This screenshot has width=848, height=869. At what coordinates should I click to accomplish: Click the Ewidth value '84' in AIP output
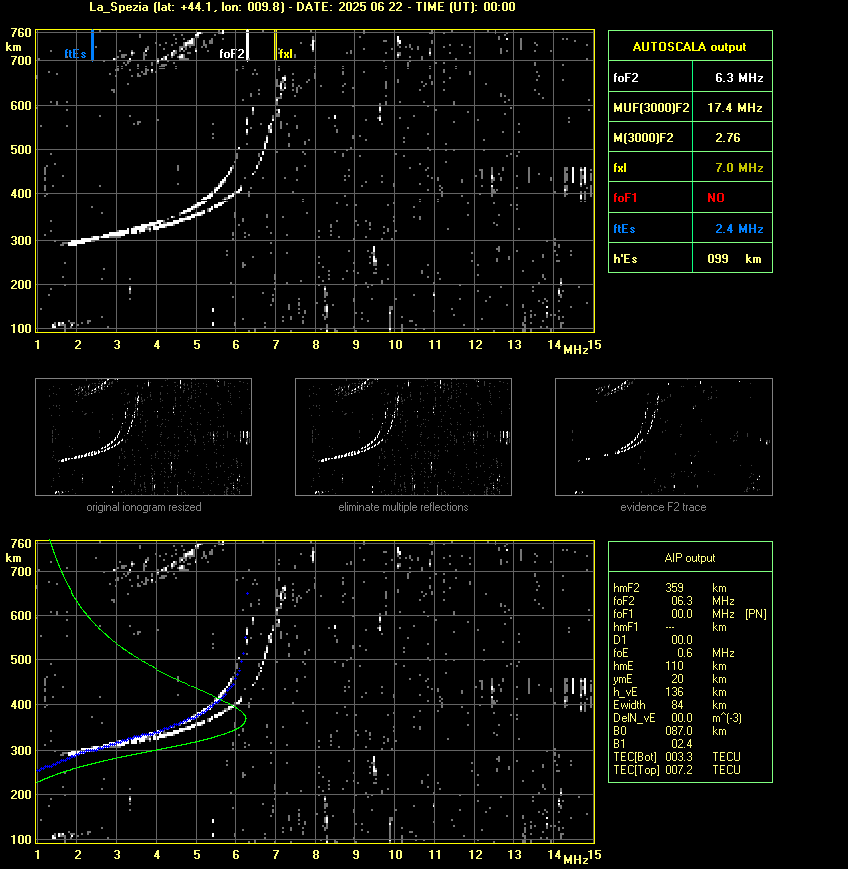(677, 705)
